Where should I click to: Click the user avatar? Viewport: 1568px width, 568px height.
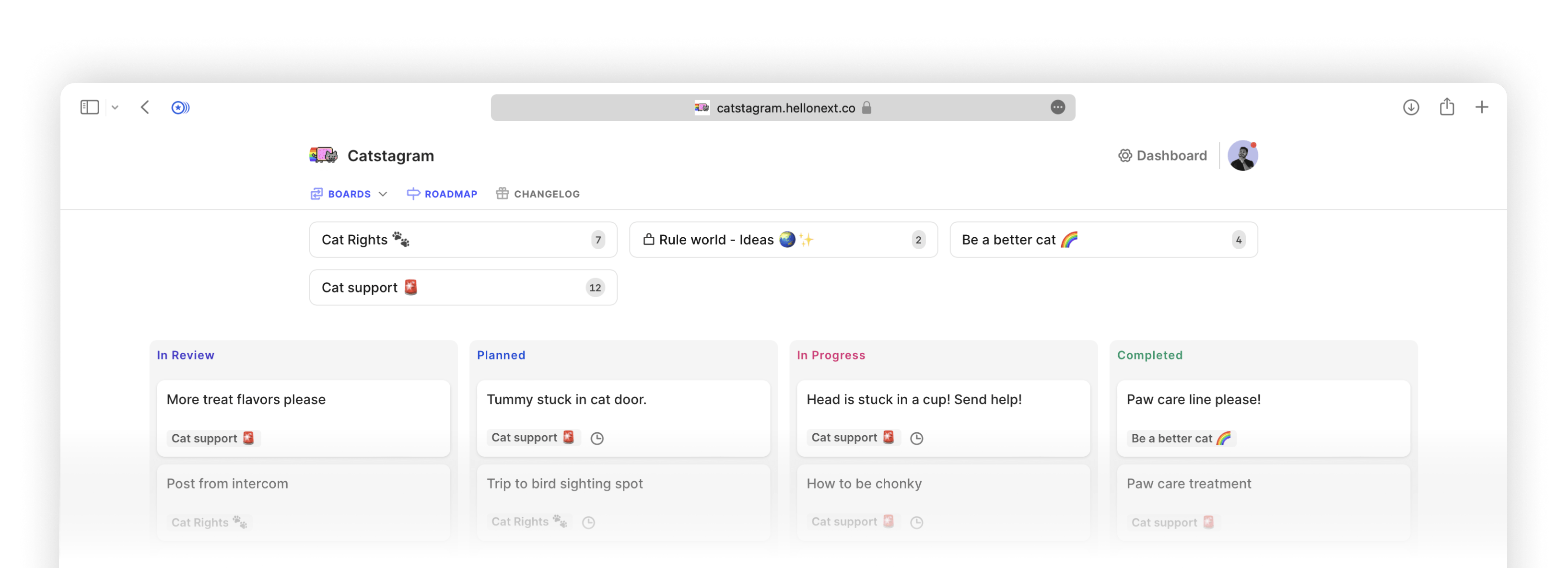click(x=1243, y=155)
